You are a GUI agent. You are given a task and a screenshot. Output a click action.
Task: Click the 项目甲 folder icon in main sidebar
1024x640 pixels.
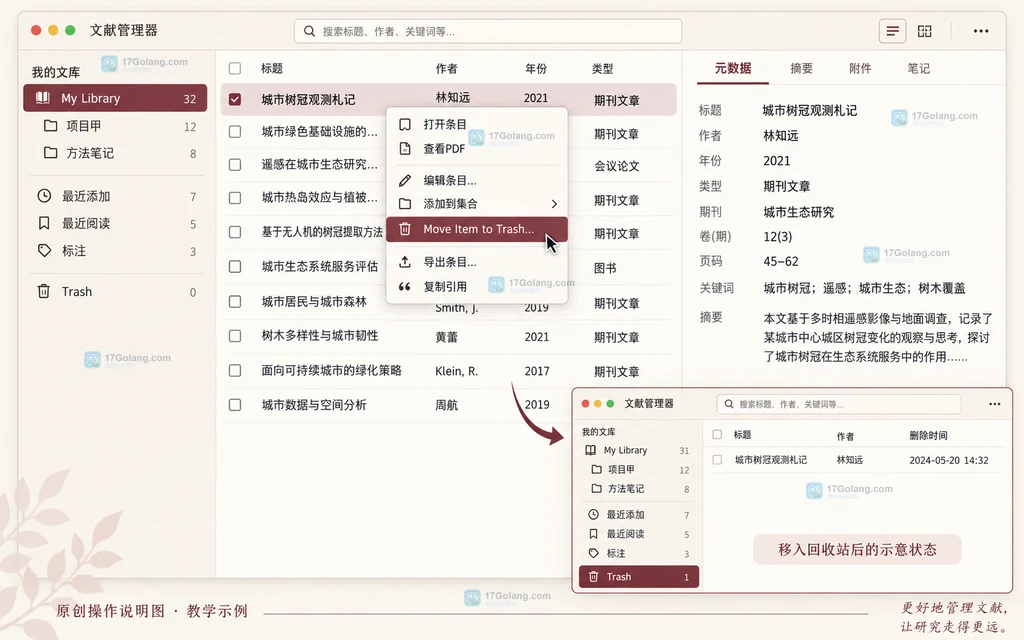point(50,125)
